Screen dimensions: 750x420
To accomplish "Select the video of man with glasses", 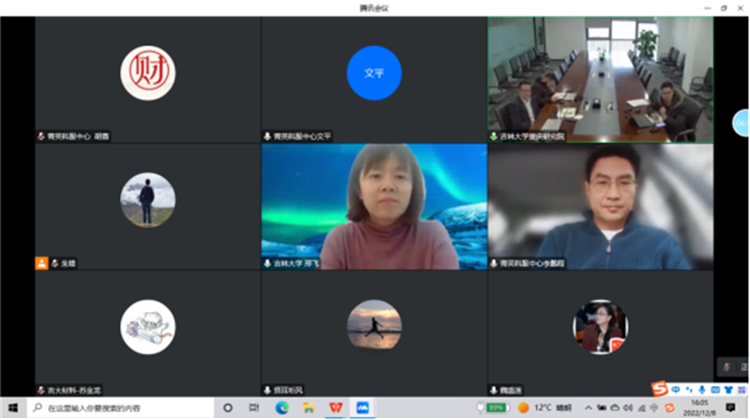I will [600, 207].
